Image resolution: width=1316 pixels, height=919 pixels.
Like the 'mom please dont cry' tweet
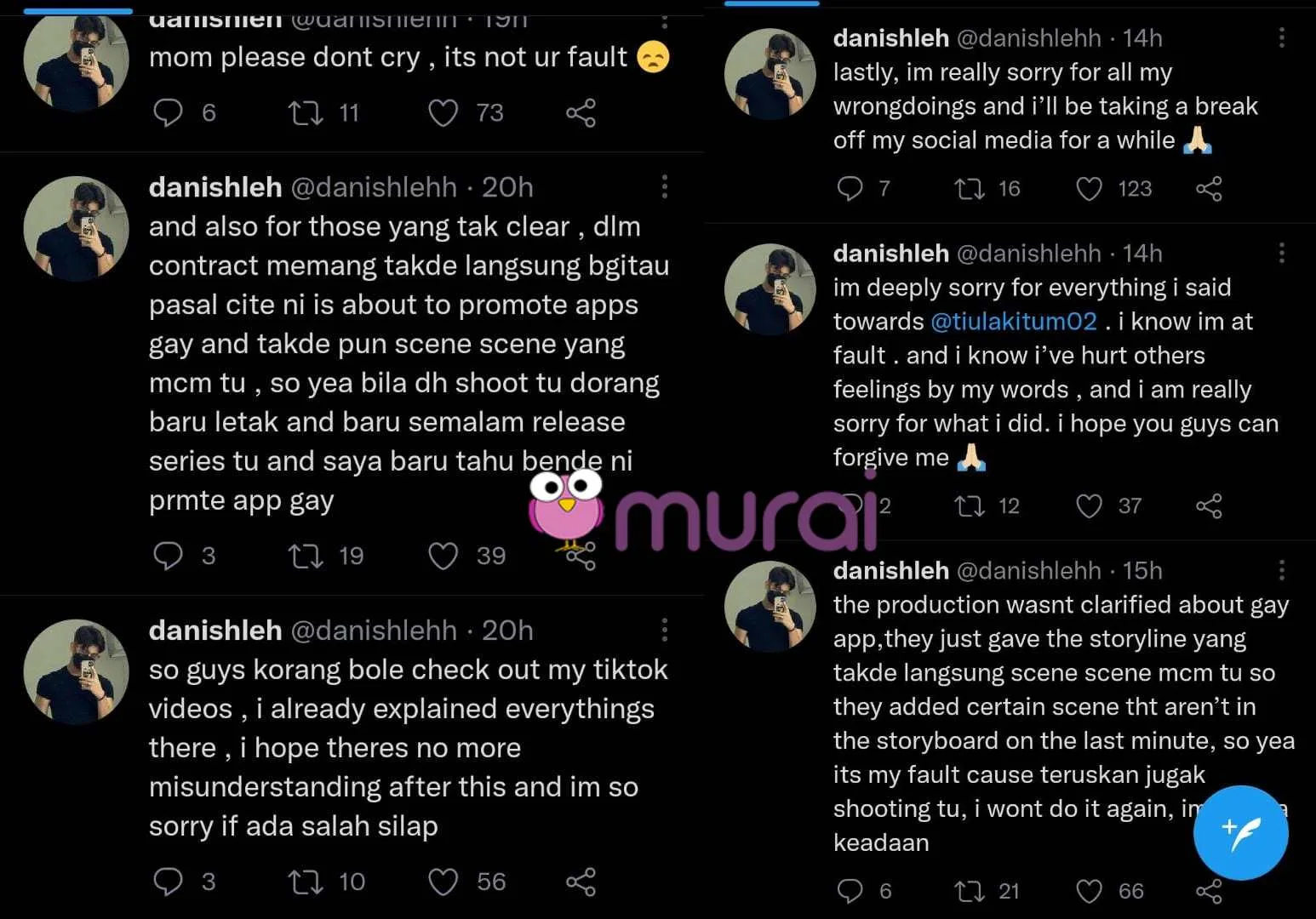pos(443,113)
